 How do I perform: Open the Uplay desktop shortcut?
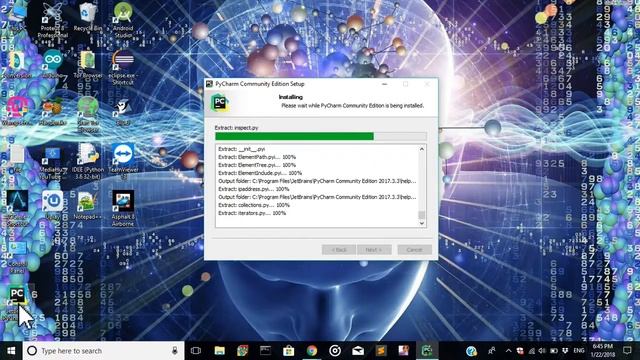[x=53, y=205]
